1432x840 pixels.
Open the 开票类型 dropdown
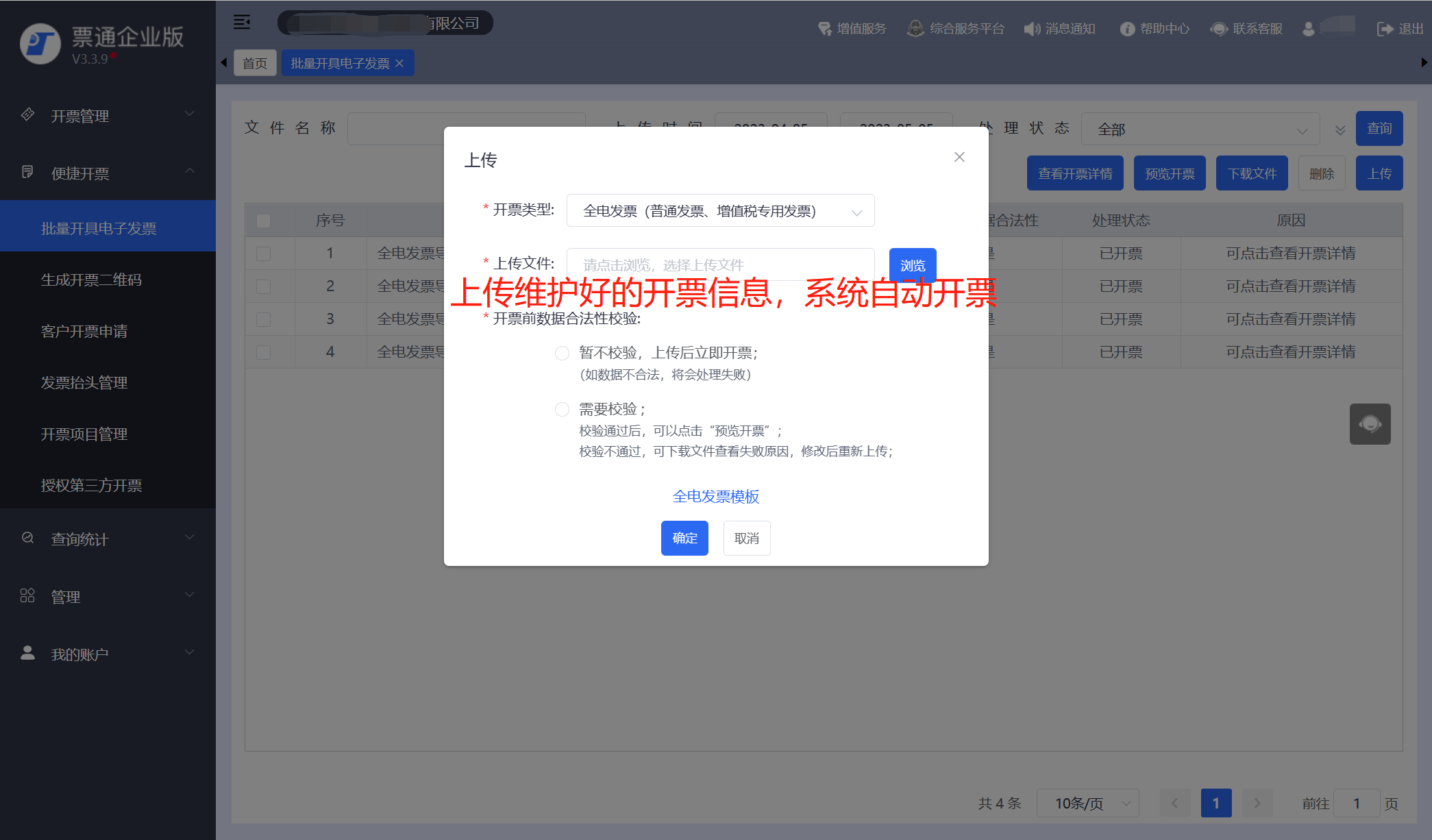[x=720, y=211]
